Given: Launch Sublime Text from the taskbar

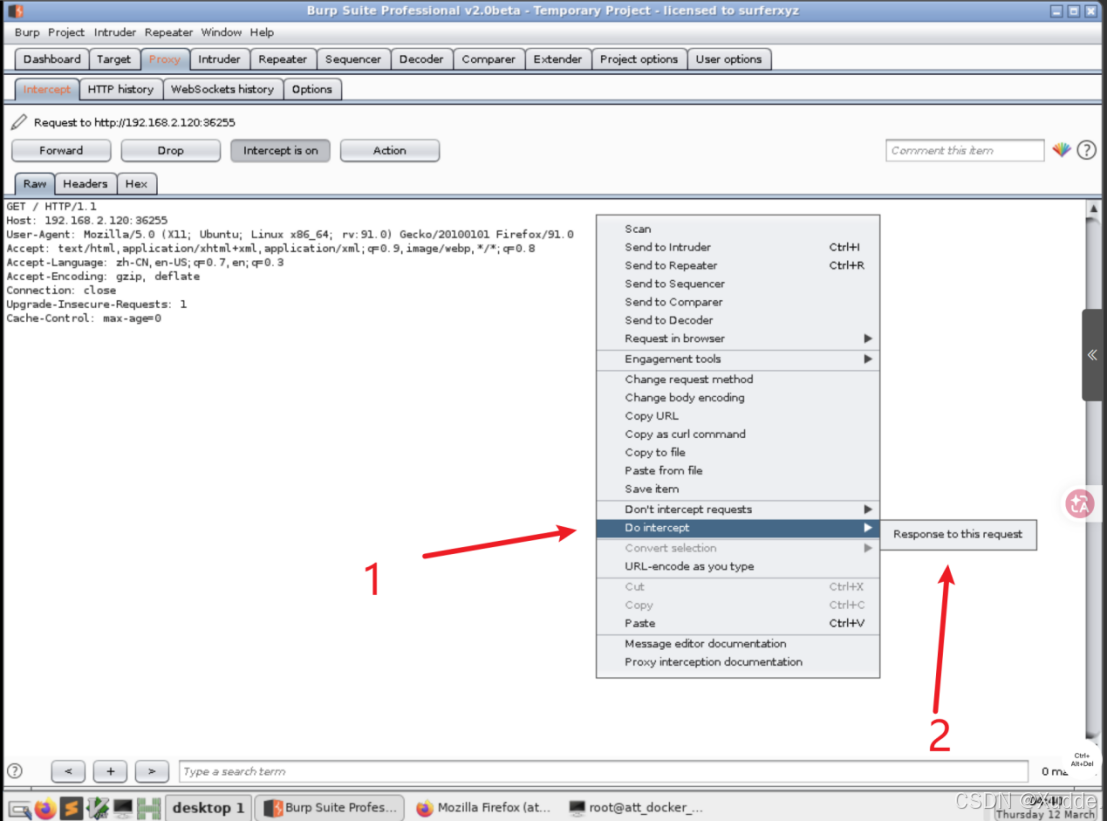Looking at the screenshot, I should pos(71,808).
